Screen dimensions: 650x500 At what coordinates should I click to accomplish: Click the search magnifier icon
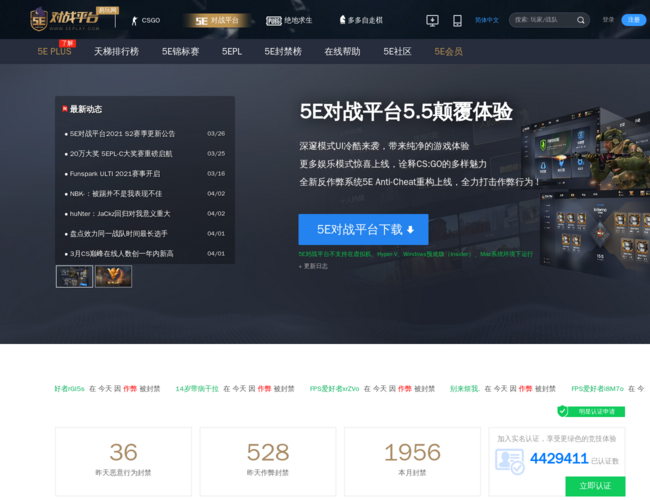tap(581, 20)
